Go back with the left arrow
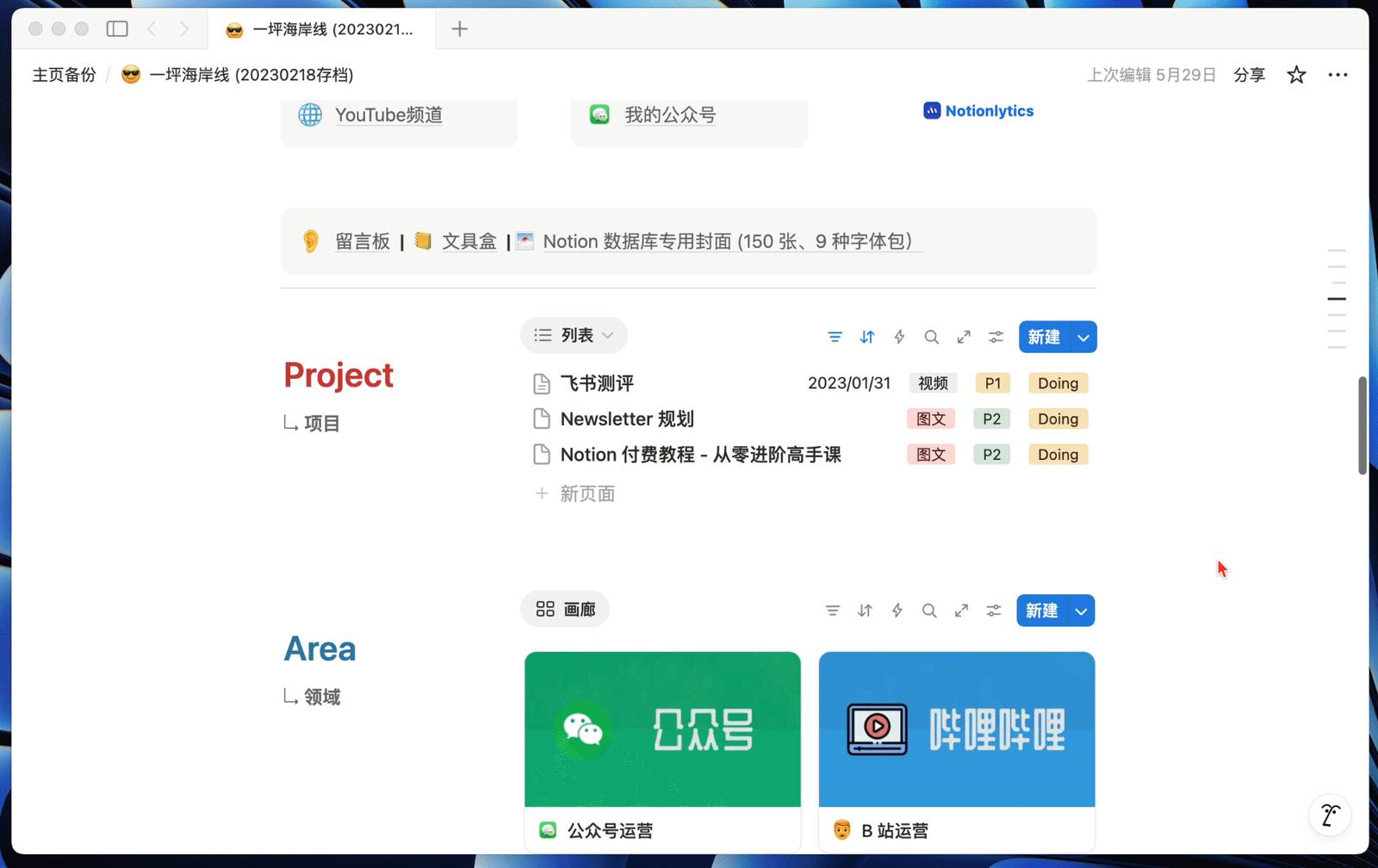This screenshot has height=868, width=1378. pyautogui.click(x=152, y=29)
